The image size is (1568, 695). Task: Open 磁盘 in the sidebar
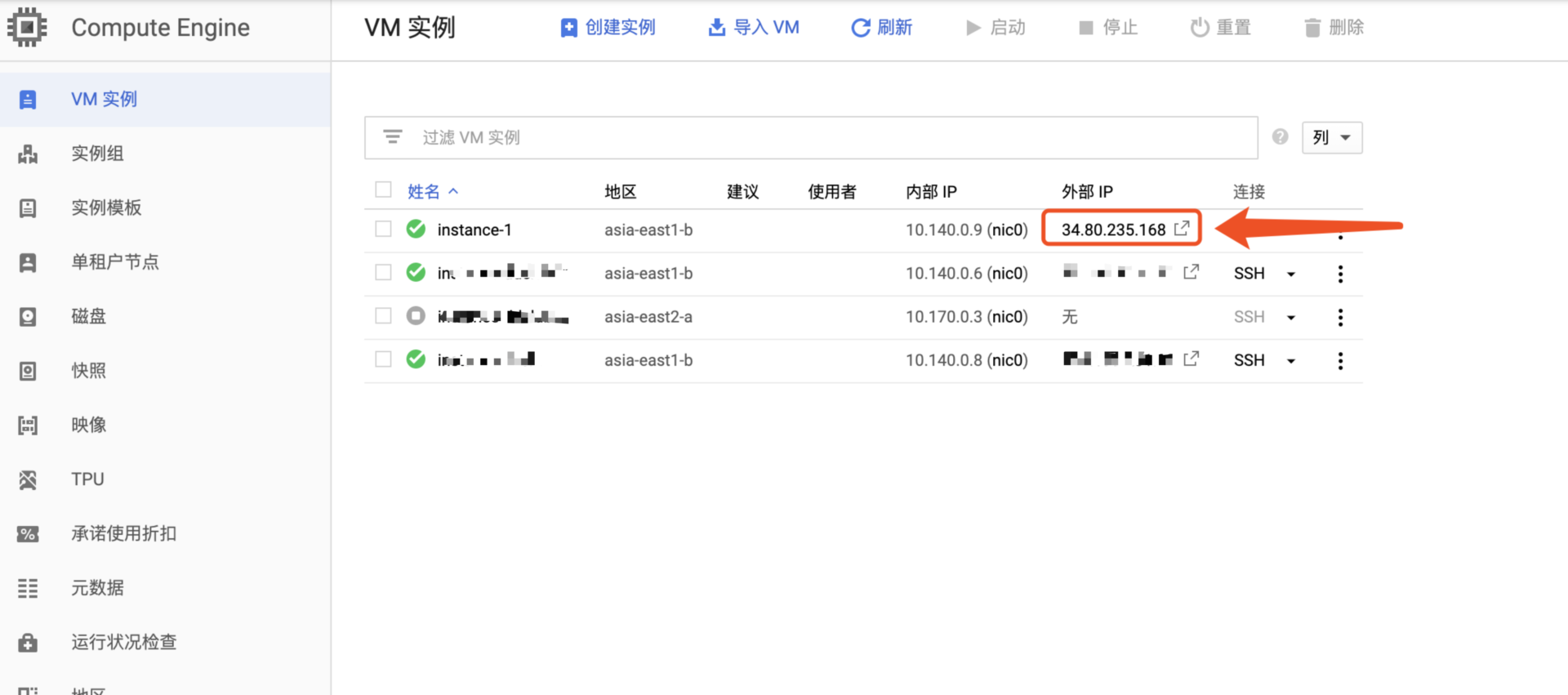point(165,316)
